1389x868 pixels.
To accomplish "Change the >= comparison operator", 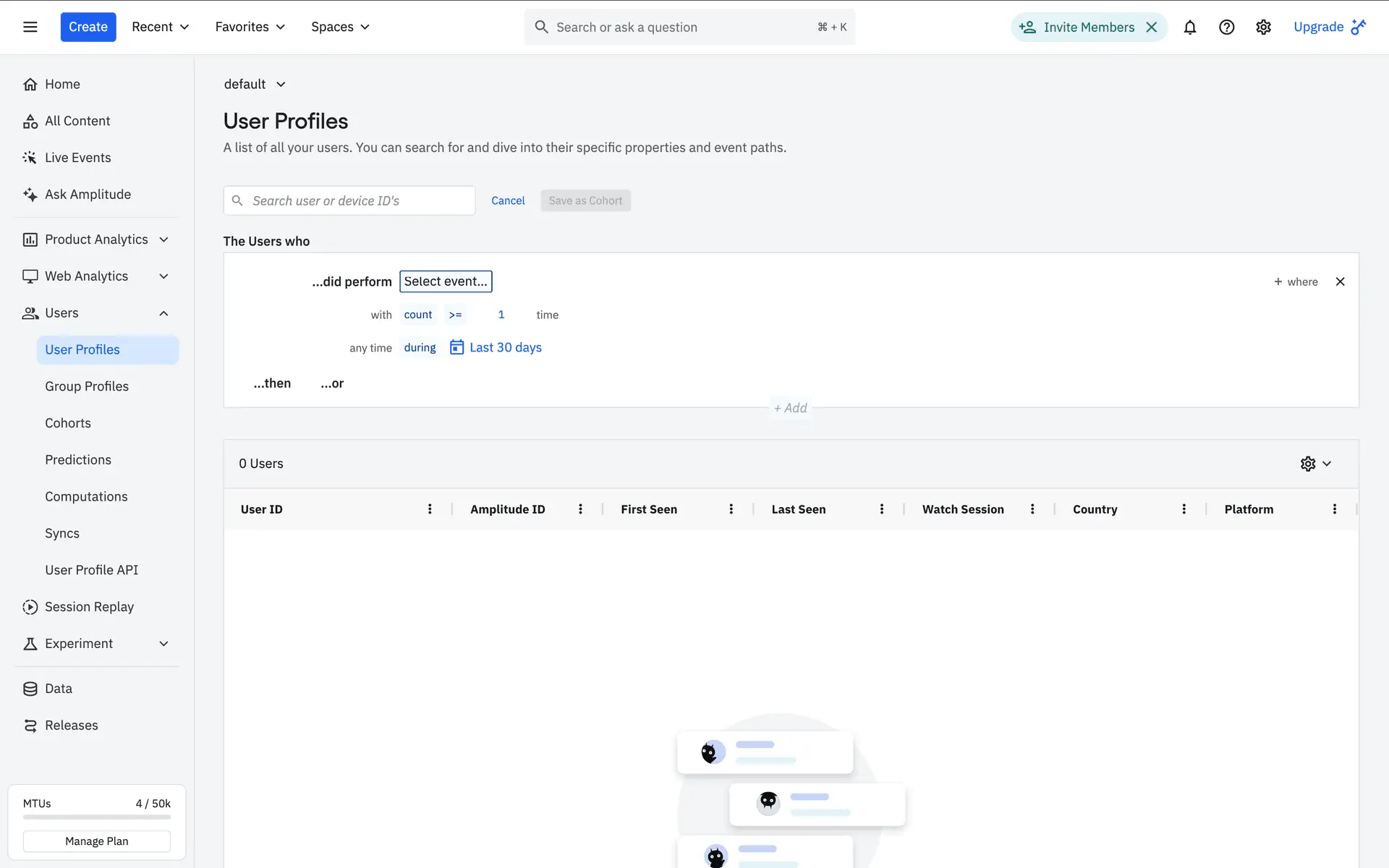I will (x=455, y=315).
